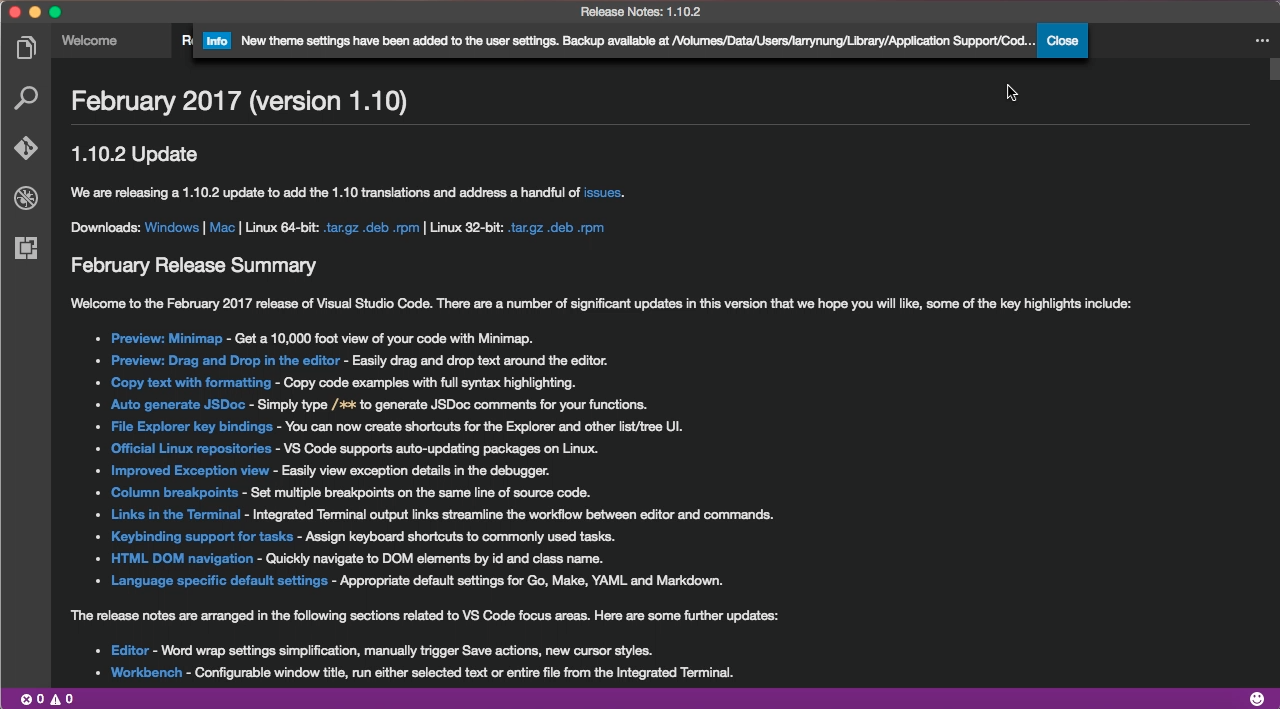The image size is (1280, 709).
Task: Jump to the Editor section link
Action: point(130,650)
